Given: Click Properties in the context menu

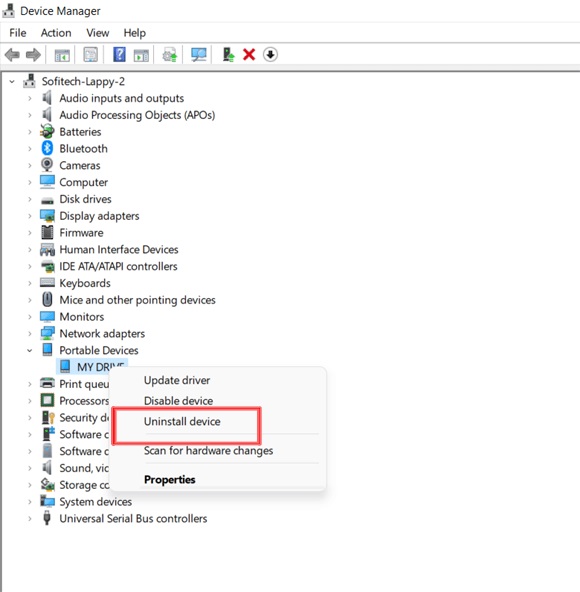Looking at the screenshot, I should (170, 479).
